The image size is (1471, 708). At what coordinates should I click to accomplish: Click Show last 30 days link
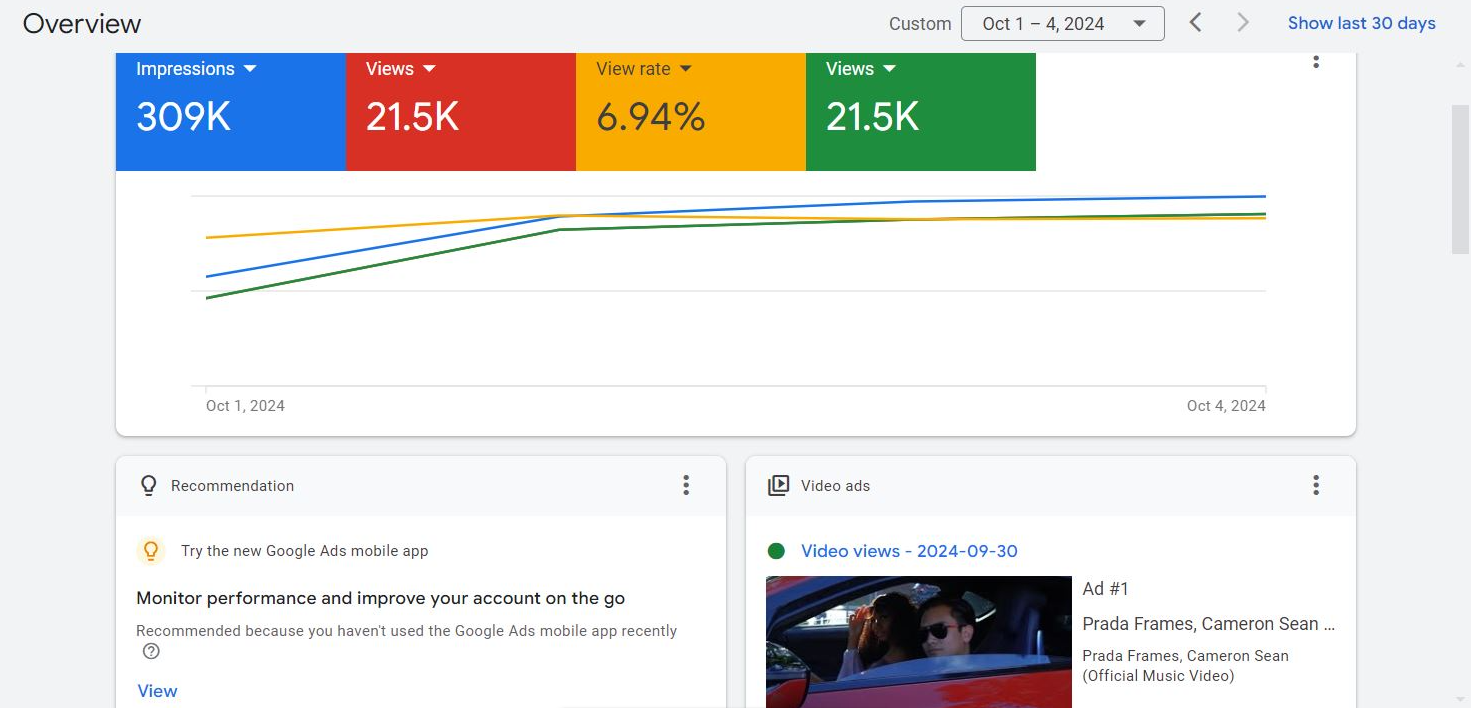point(1361,23)
